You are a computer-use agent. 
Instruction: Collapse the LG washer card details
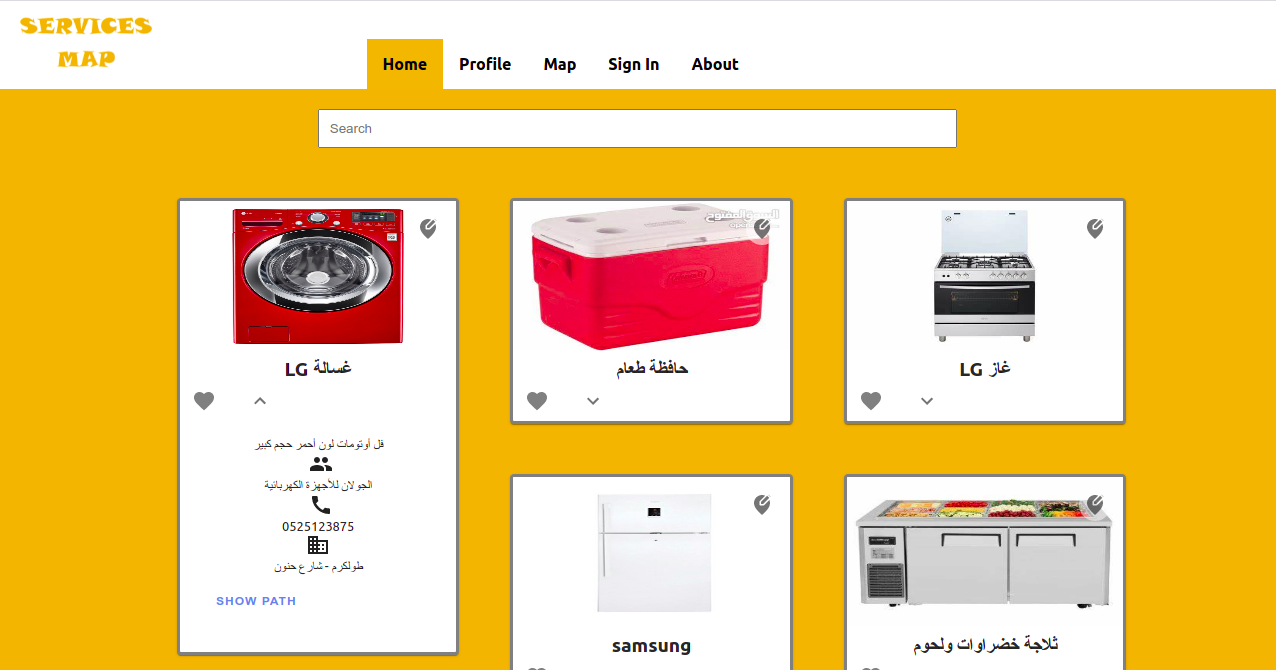coord(260,401)
